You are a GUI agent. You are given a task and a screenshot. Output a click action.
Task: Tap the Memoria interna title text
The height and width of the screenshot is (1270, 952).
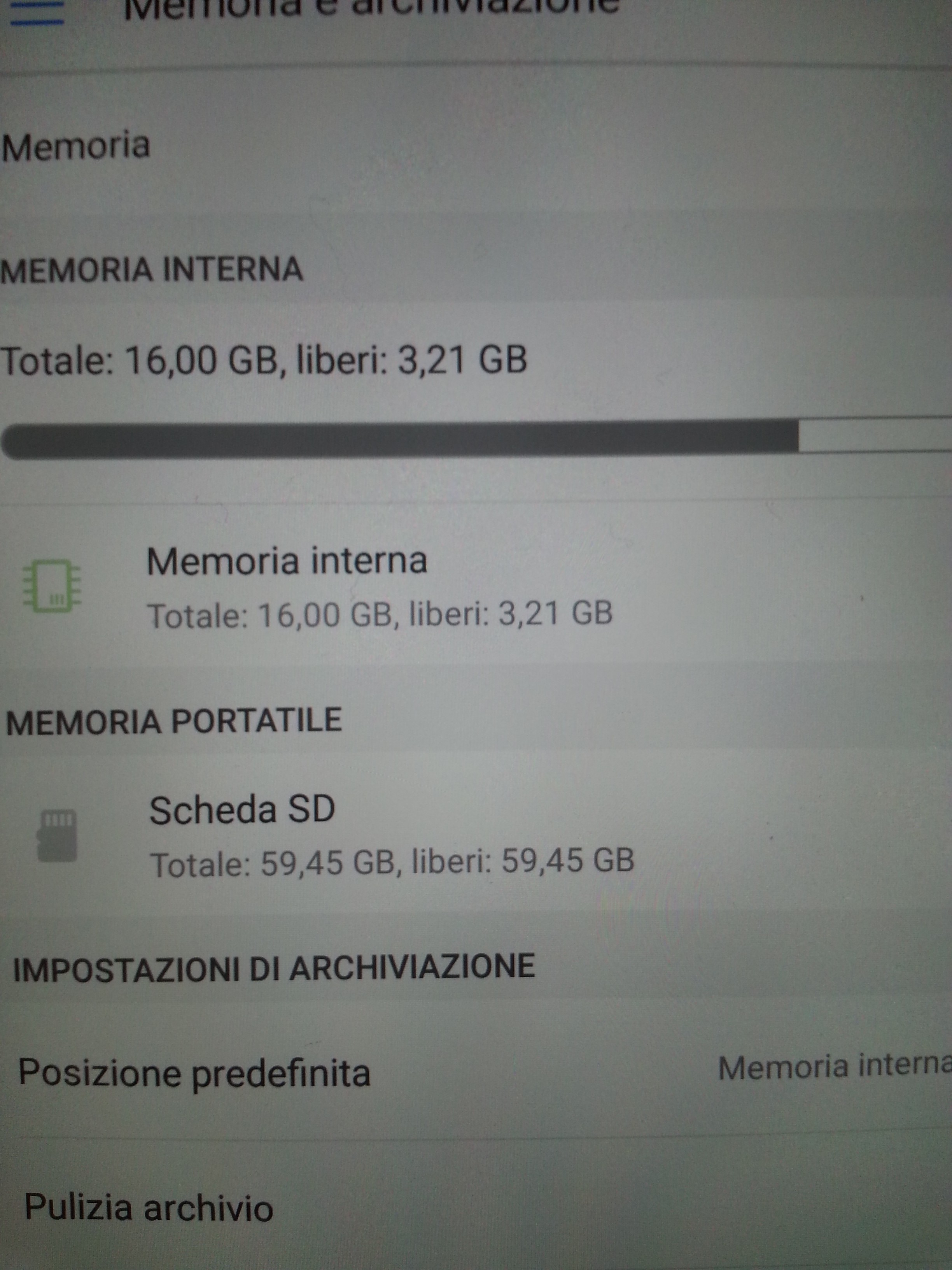coord(287,560)
